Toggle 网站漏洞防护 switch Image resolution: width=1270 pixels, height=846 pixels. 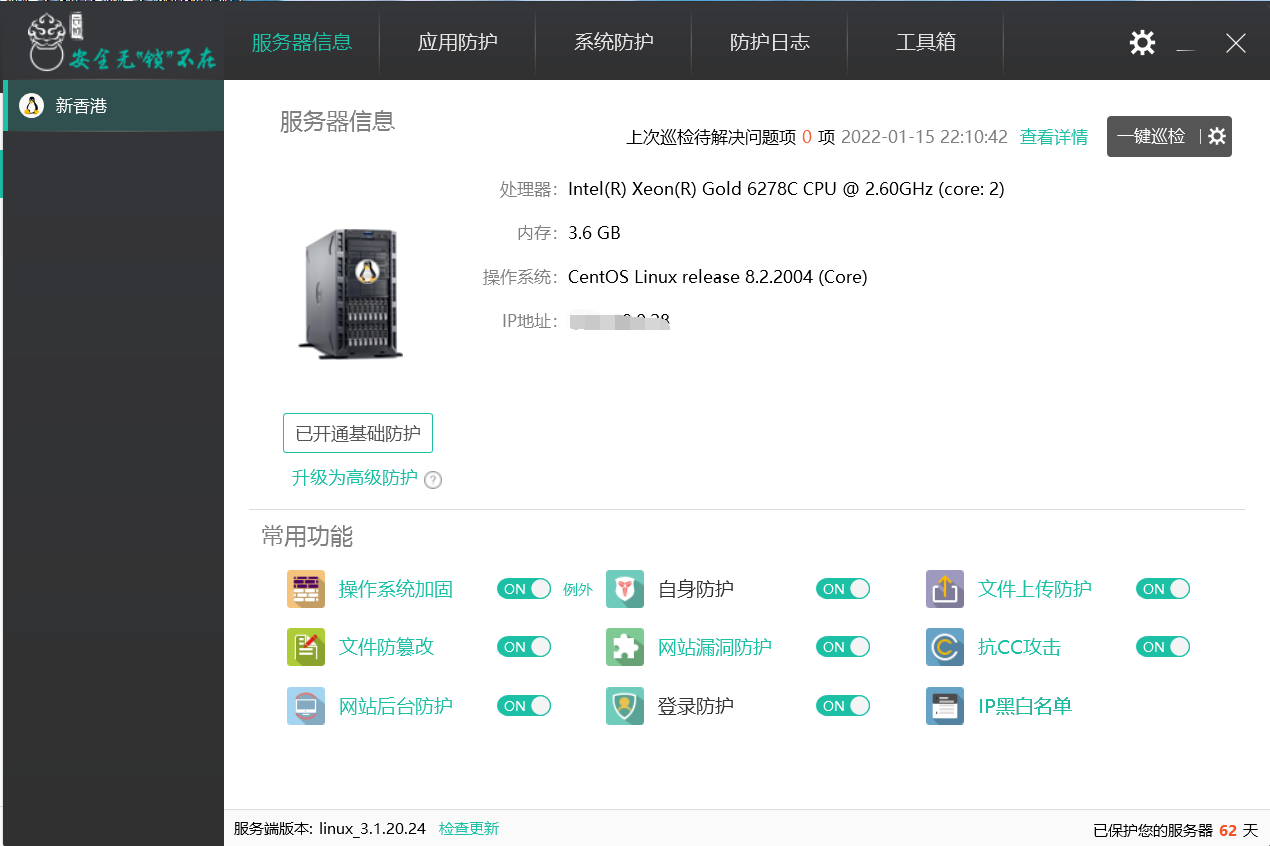tap(843, 647)
